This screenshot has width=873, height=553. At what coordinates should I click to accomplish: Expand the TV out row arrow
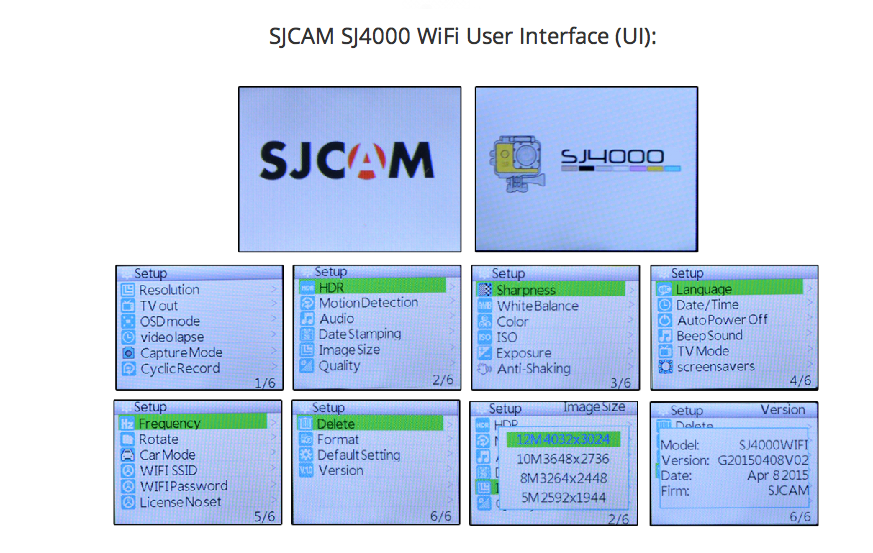pos(274,304)
